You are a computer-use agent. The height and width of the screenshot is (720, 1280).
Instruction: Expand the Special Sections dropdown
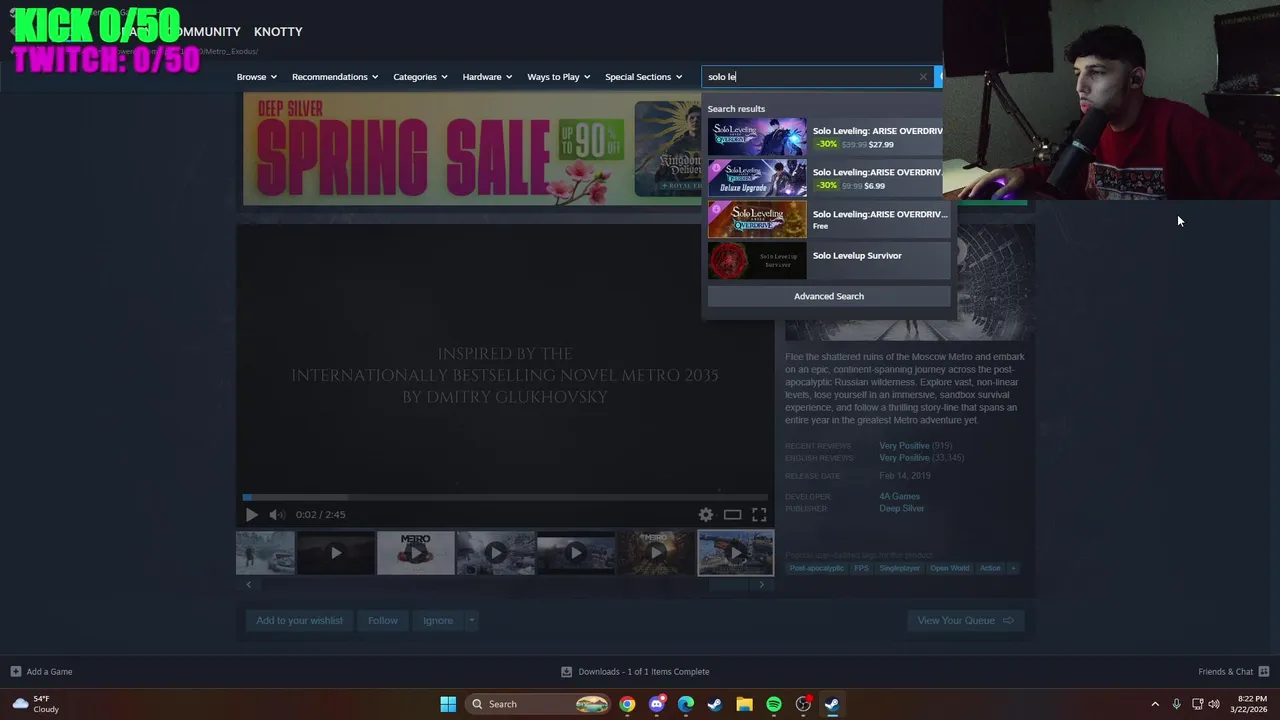point(643,77)
